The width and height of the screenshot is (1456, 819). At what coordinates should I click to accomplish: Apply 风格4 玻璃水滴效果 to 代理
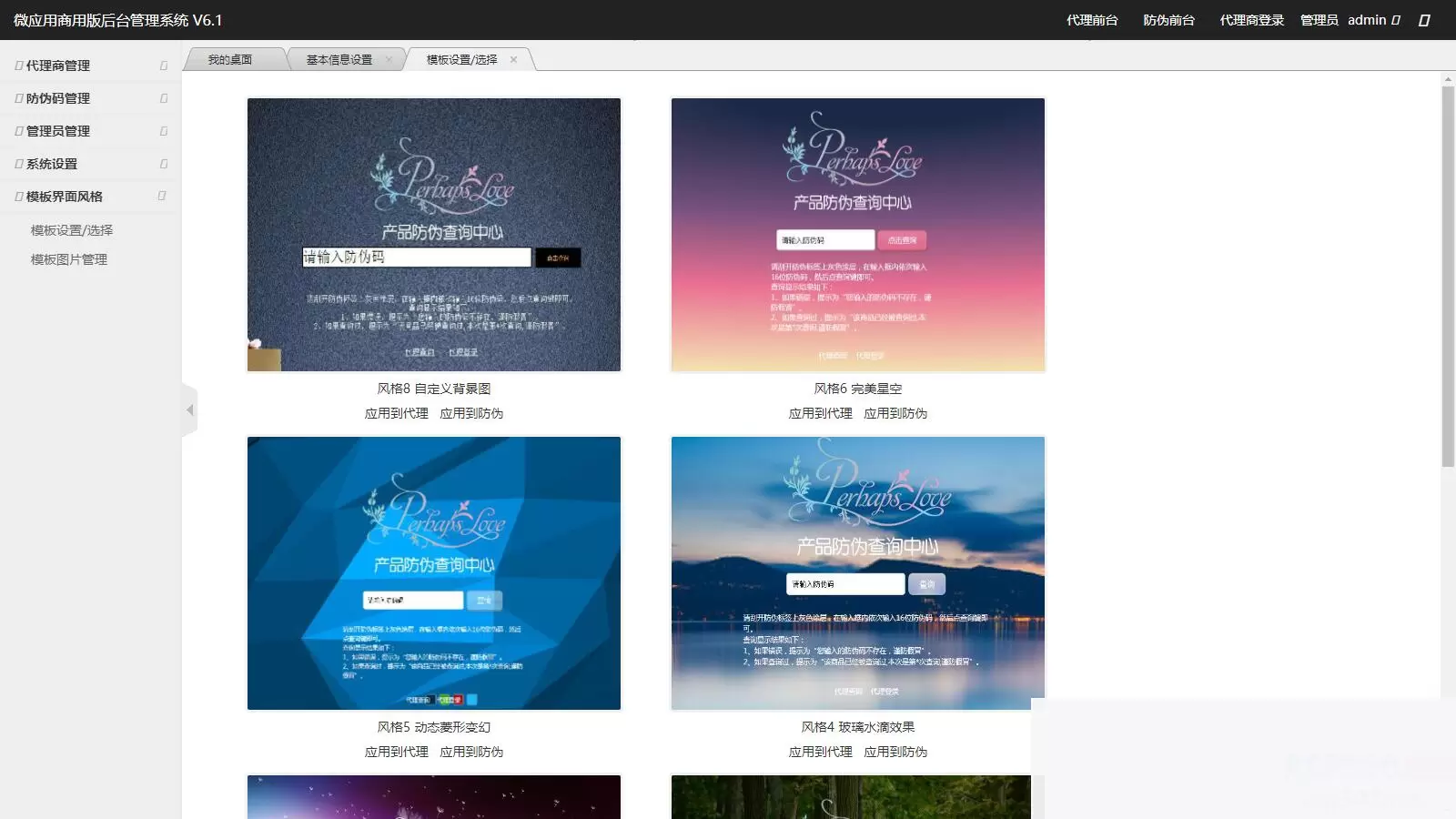[x=820, y=752]
